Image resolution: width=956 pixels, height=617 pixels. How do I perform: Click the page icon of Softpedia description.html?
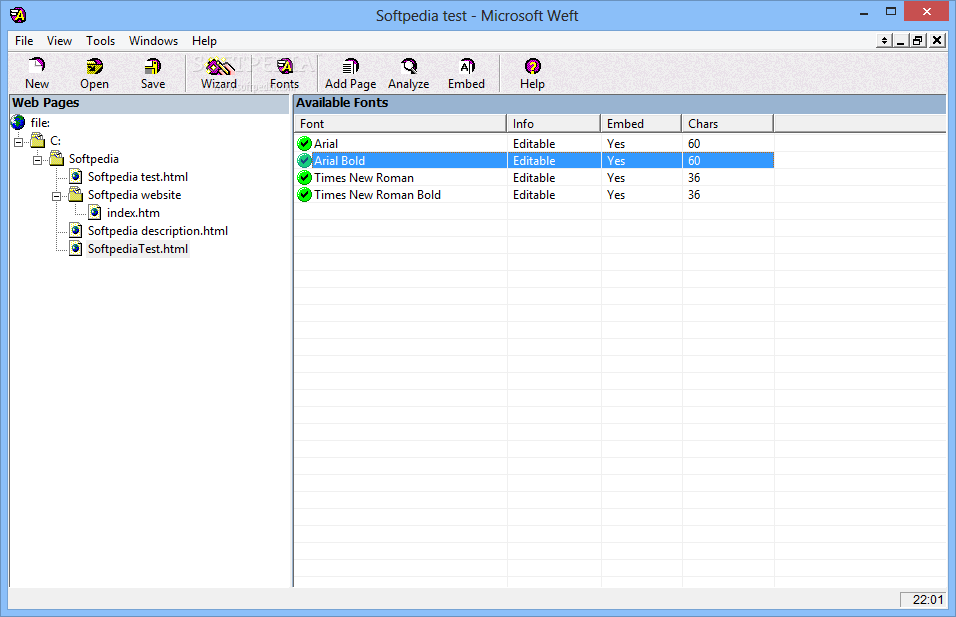pyautogui.click(x=76, y=230)
